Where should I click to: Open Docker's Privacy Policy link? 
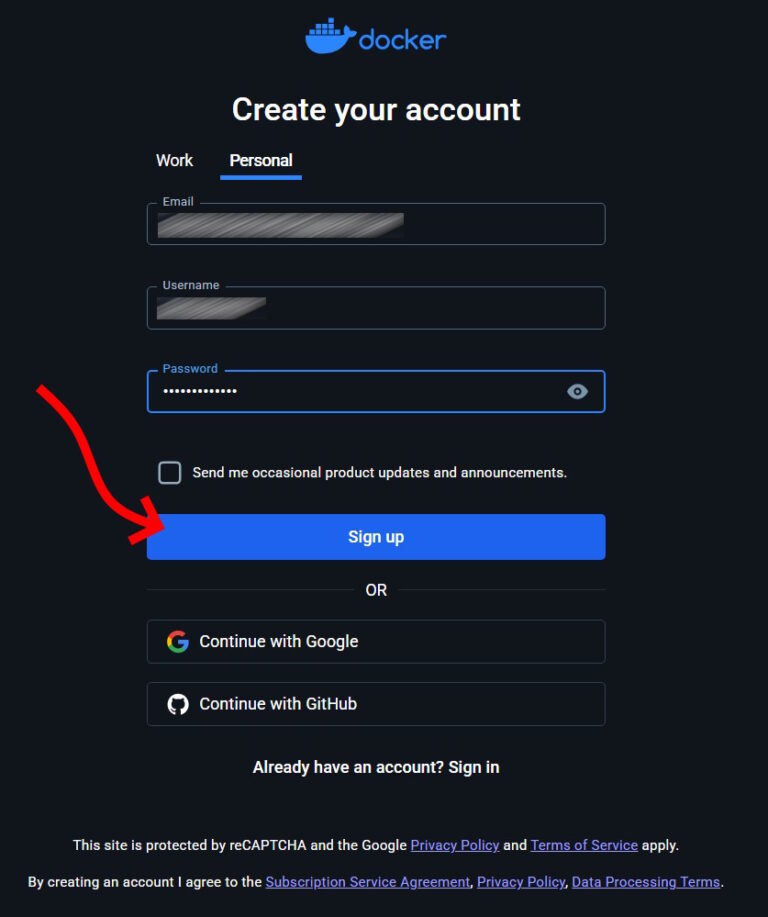pyautogui.click(x=521, y=882)
